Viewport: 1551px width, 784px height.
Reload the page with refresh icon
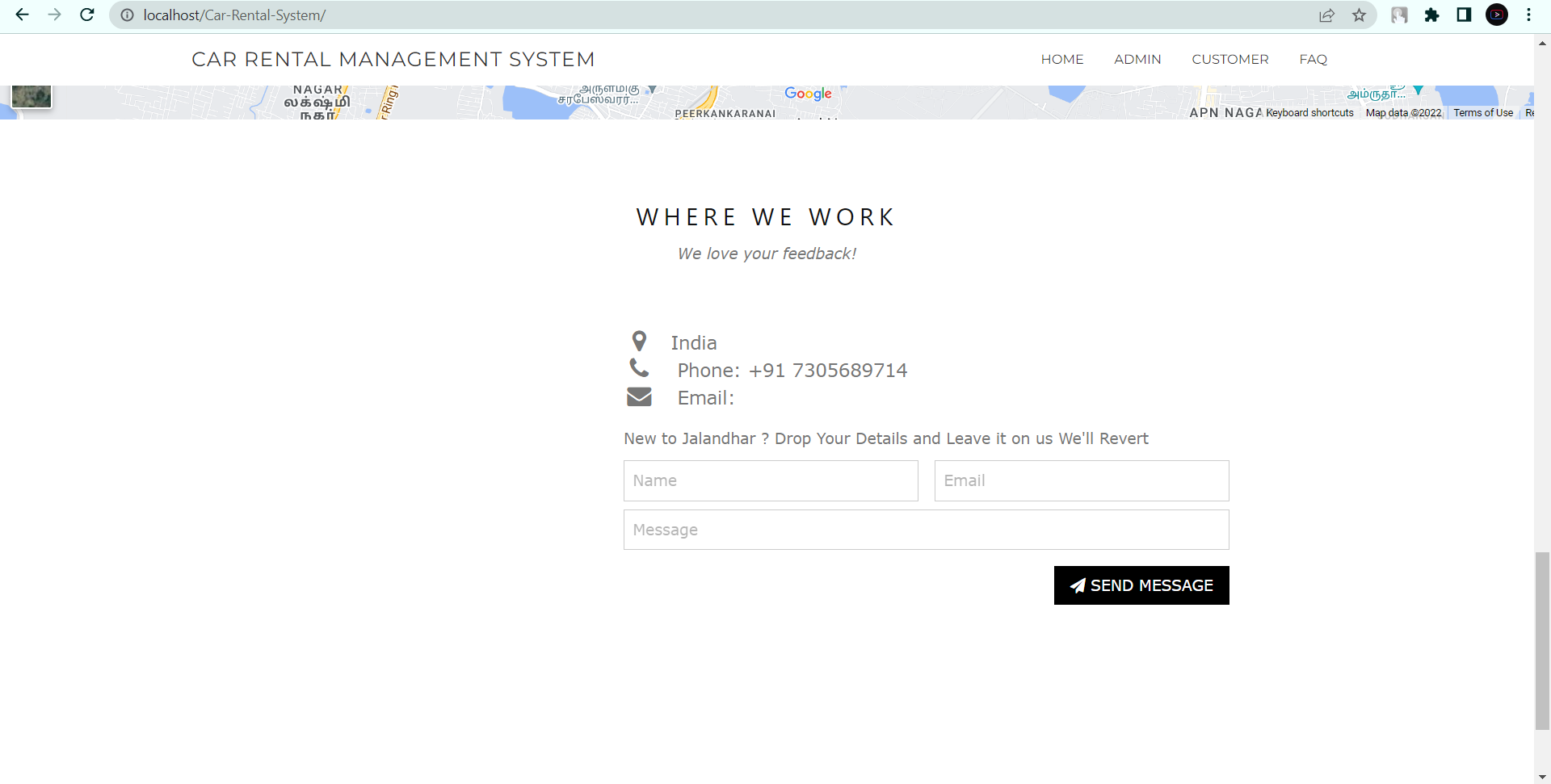[87, 15]
